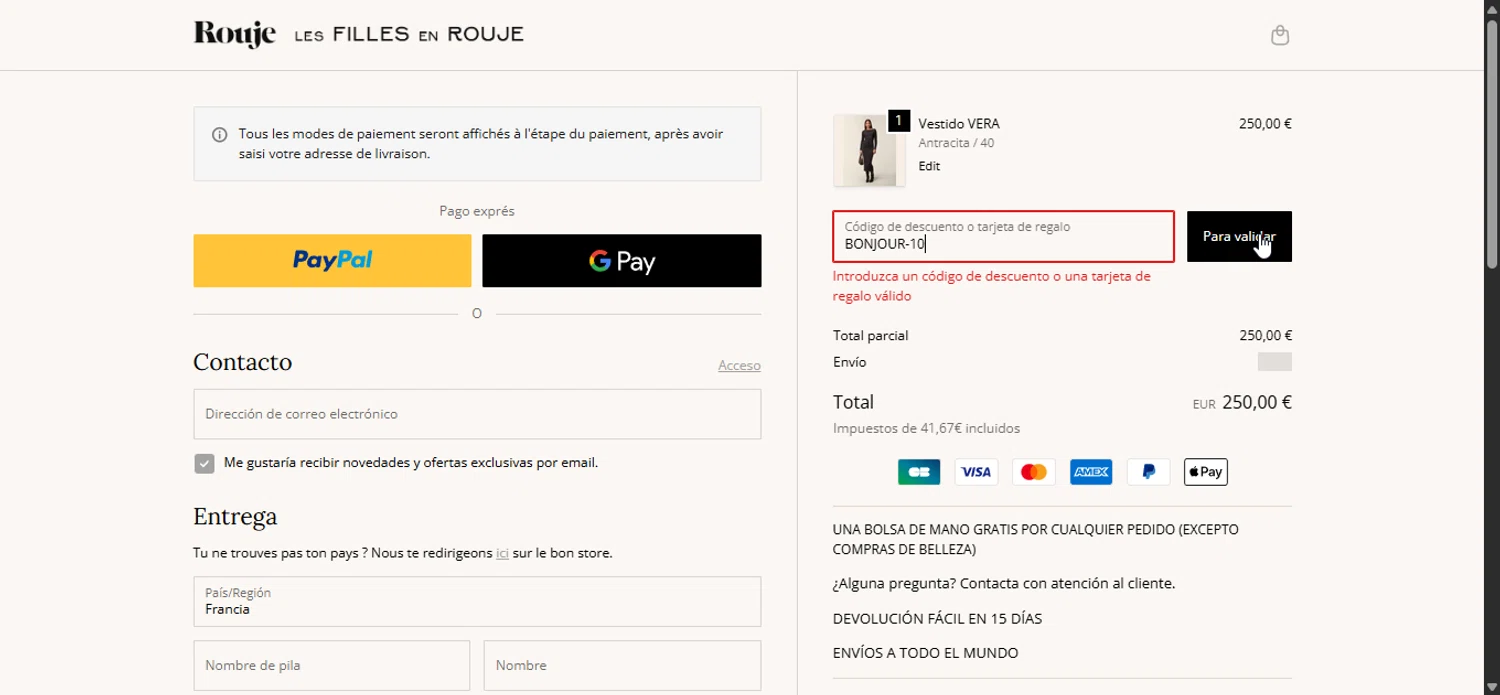Select the small PayPal payment icon
The height and width of the screenshot is (695, 1500).
point(1148,472)
